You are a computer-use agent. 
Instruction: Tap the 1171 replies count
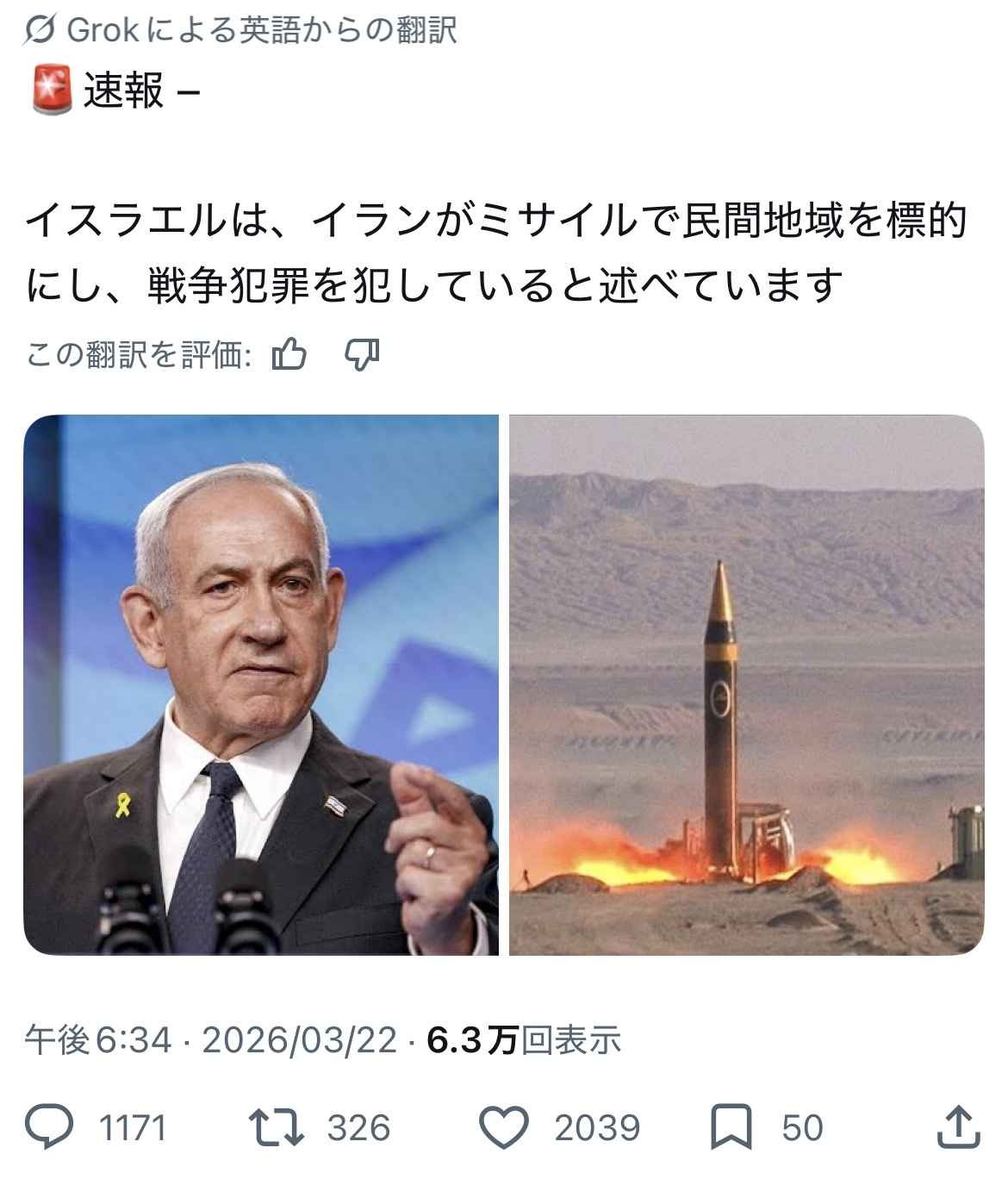tap(132, 1127)
